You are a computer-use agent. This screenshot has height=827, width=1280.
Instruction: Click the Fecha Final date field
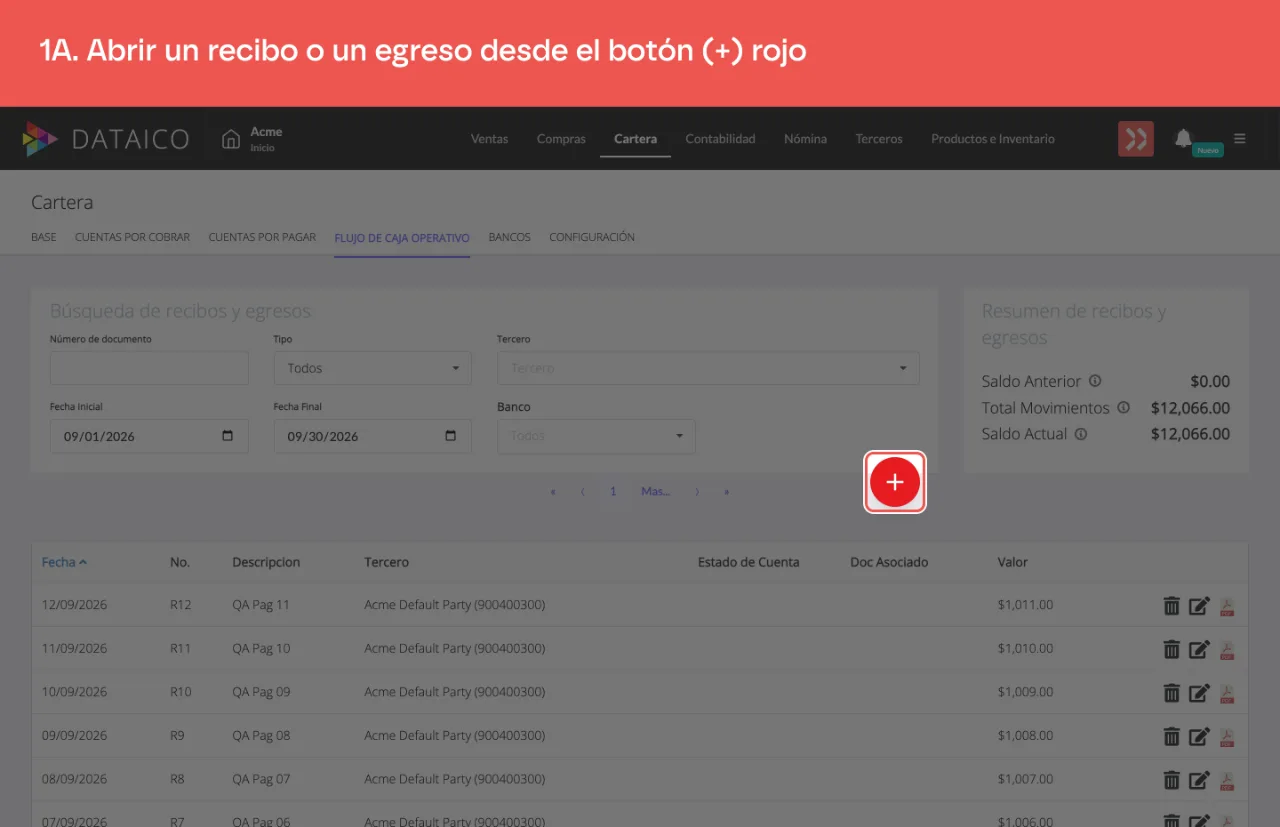click(372, 436)
